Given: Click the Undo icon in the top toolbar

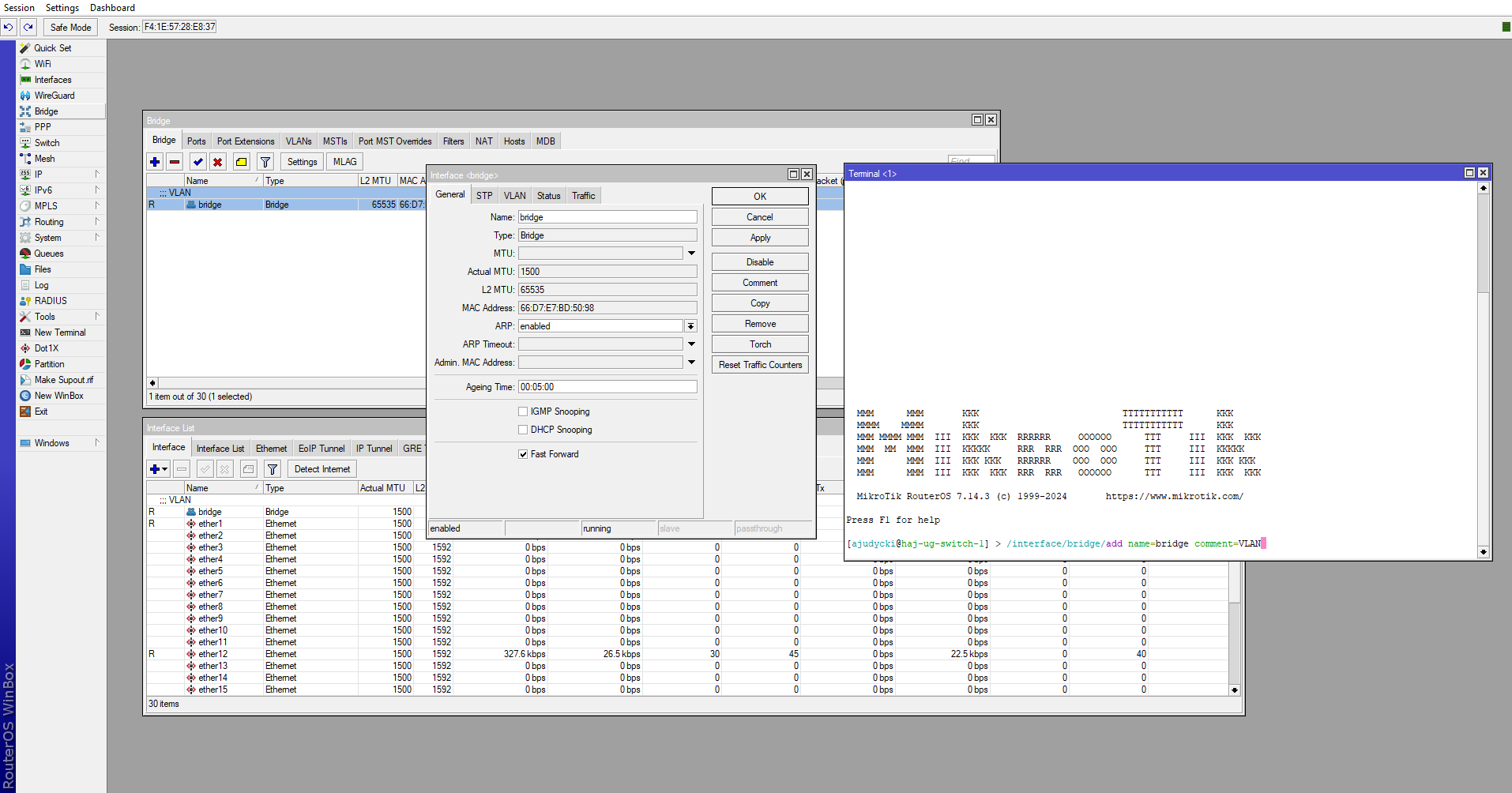Looking at the screenshot, I should click(x=9, y=27).
